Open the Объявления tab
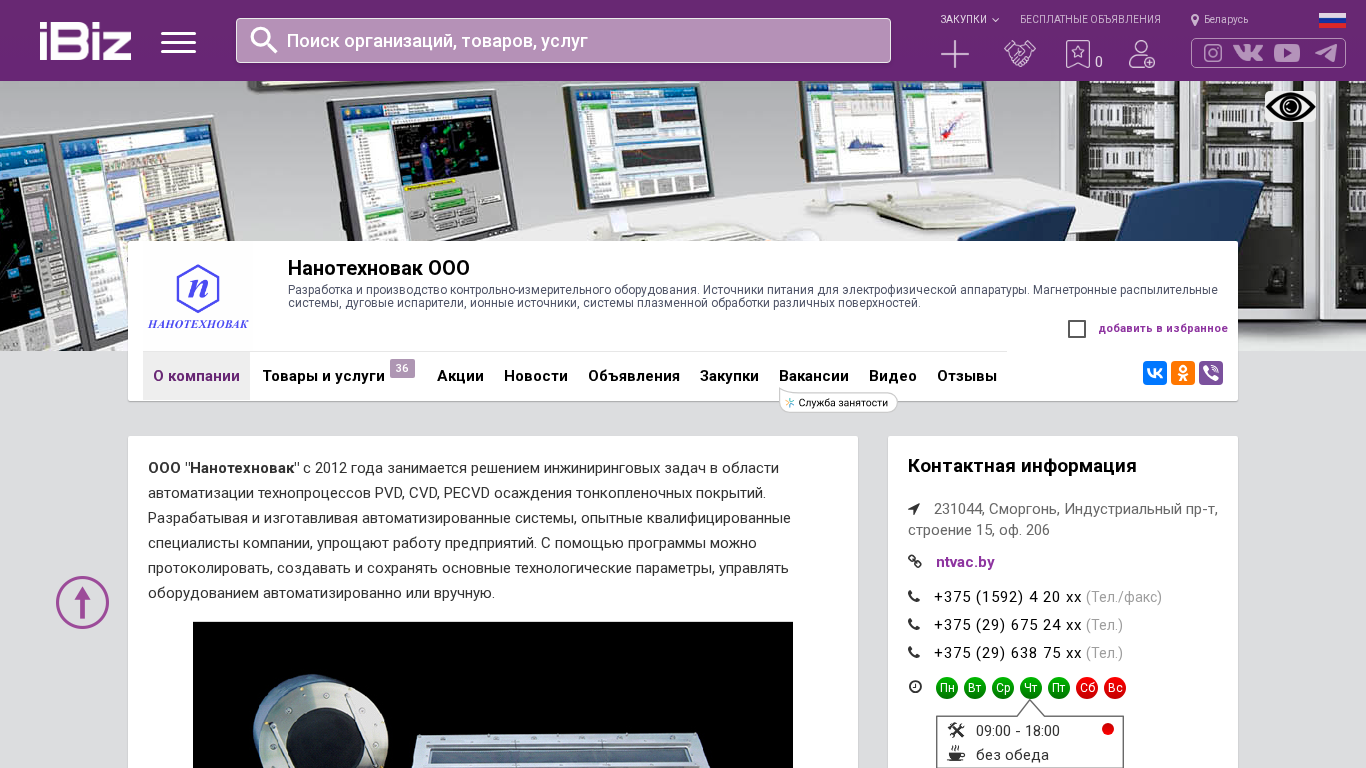The image size is (1366, 768). coord(634,376)
